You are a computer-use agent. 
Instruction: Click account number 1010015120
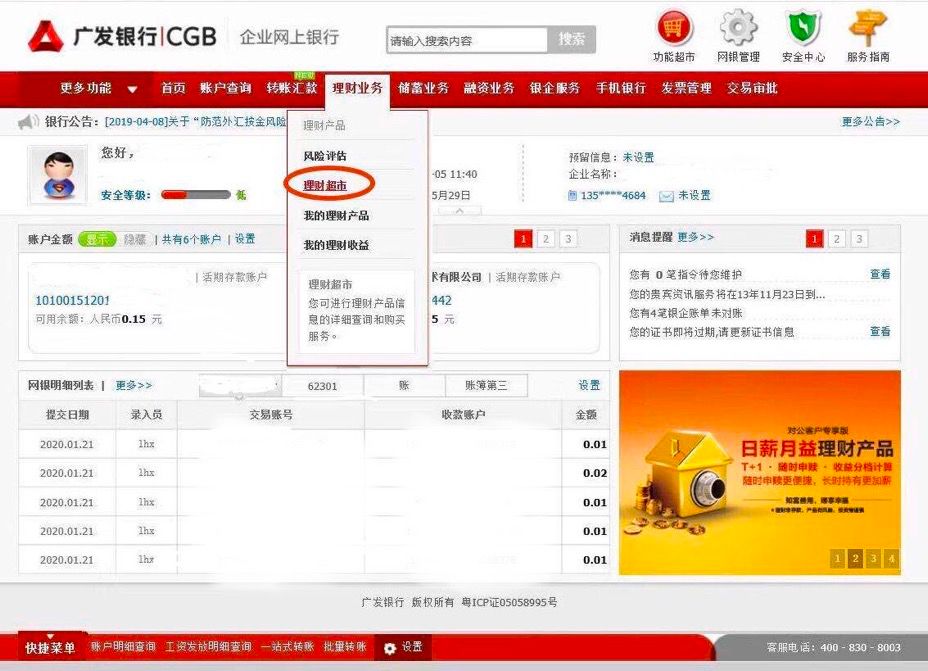coord(72,301)
